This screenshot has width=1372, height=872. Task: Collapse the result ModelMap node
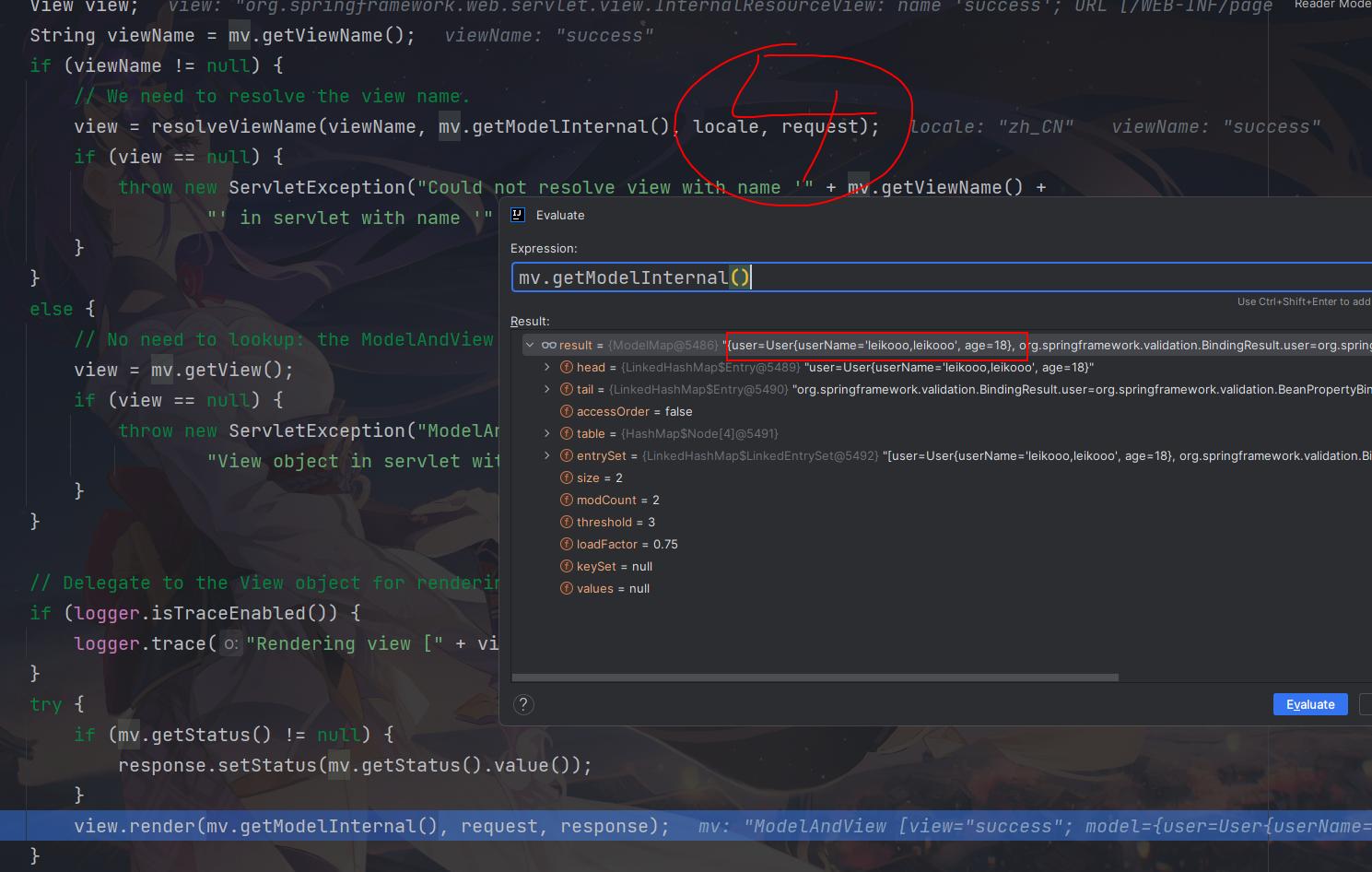(530, 346)
